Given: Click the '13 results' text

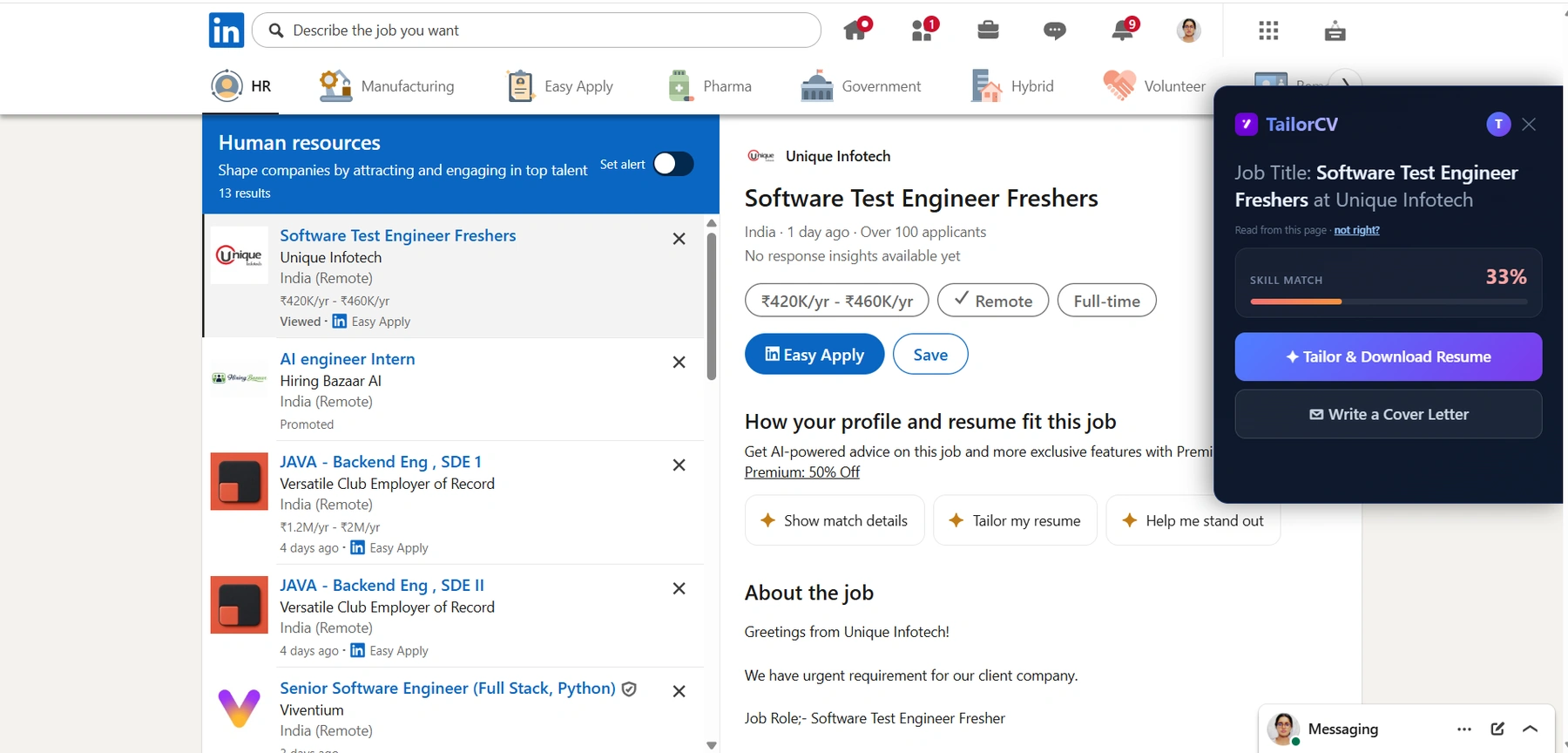Looking at the screenshot, I should click(x=244, y=193).
